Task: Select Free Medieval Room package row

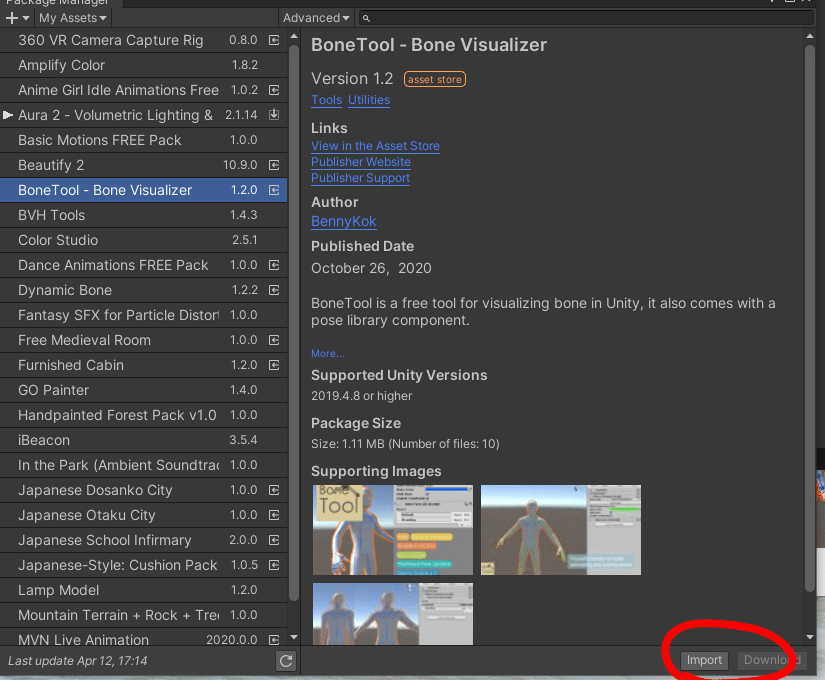Action: point(143,340)
